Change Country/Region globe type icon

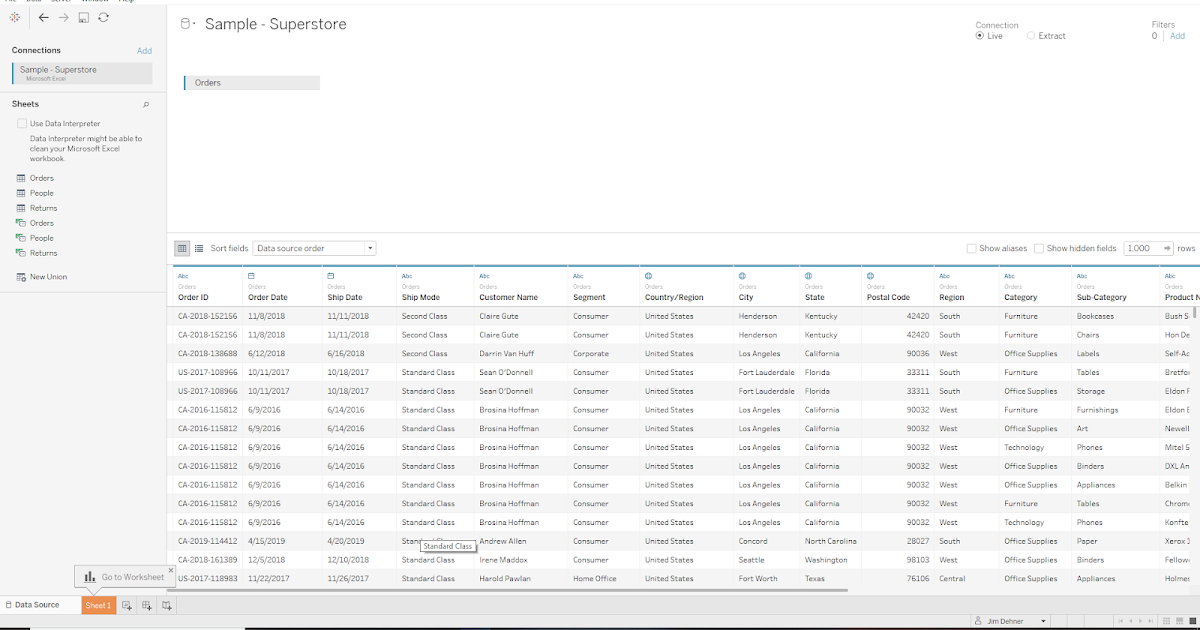click(x=648, y=276)
